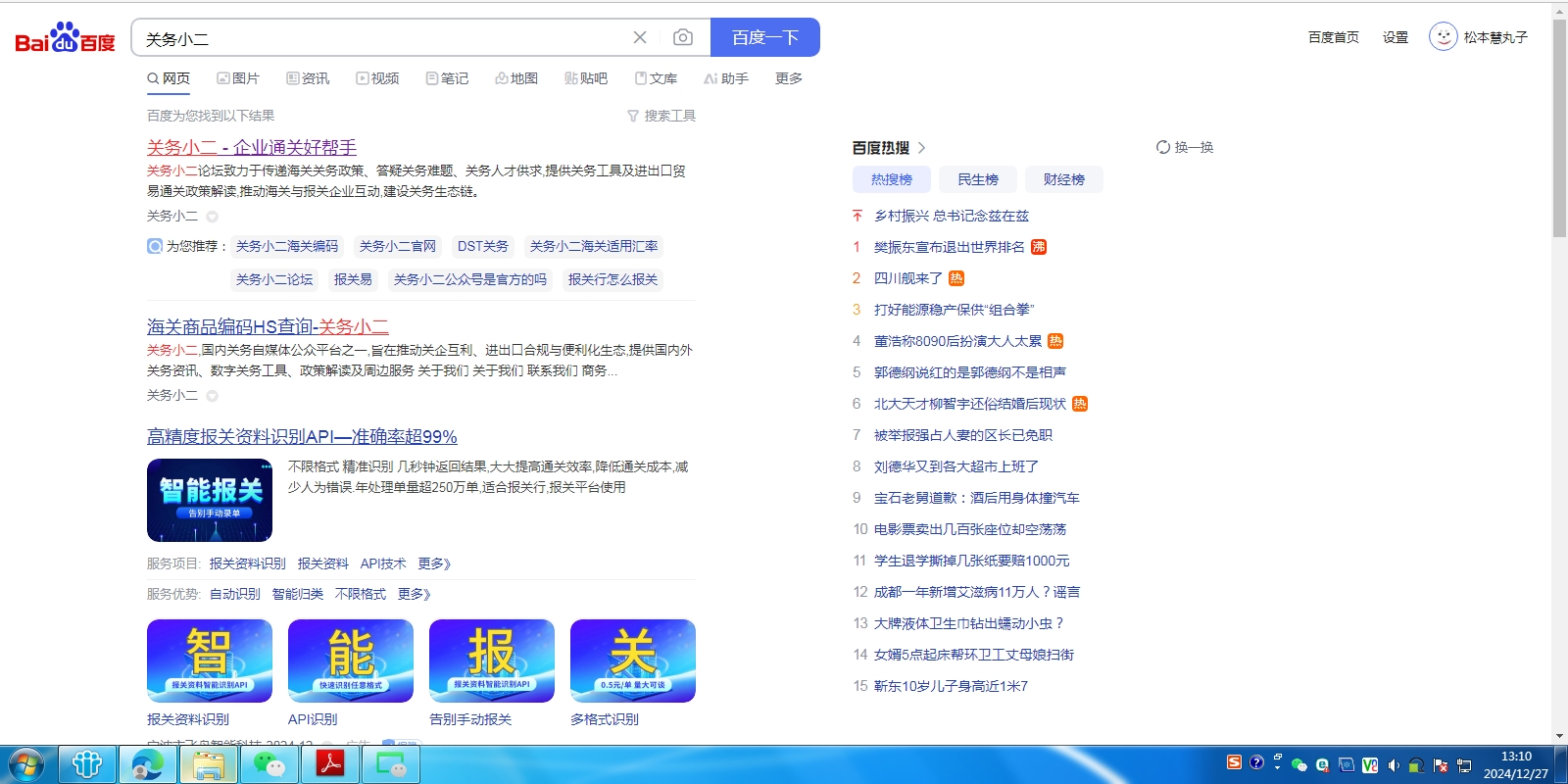Click the verification badge under second result
This screenshot has height=784, width=1568.
pyautogui.click(x=212, y=396)
